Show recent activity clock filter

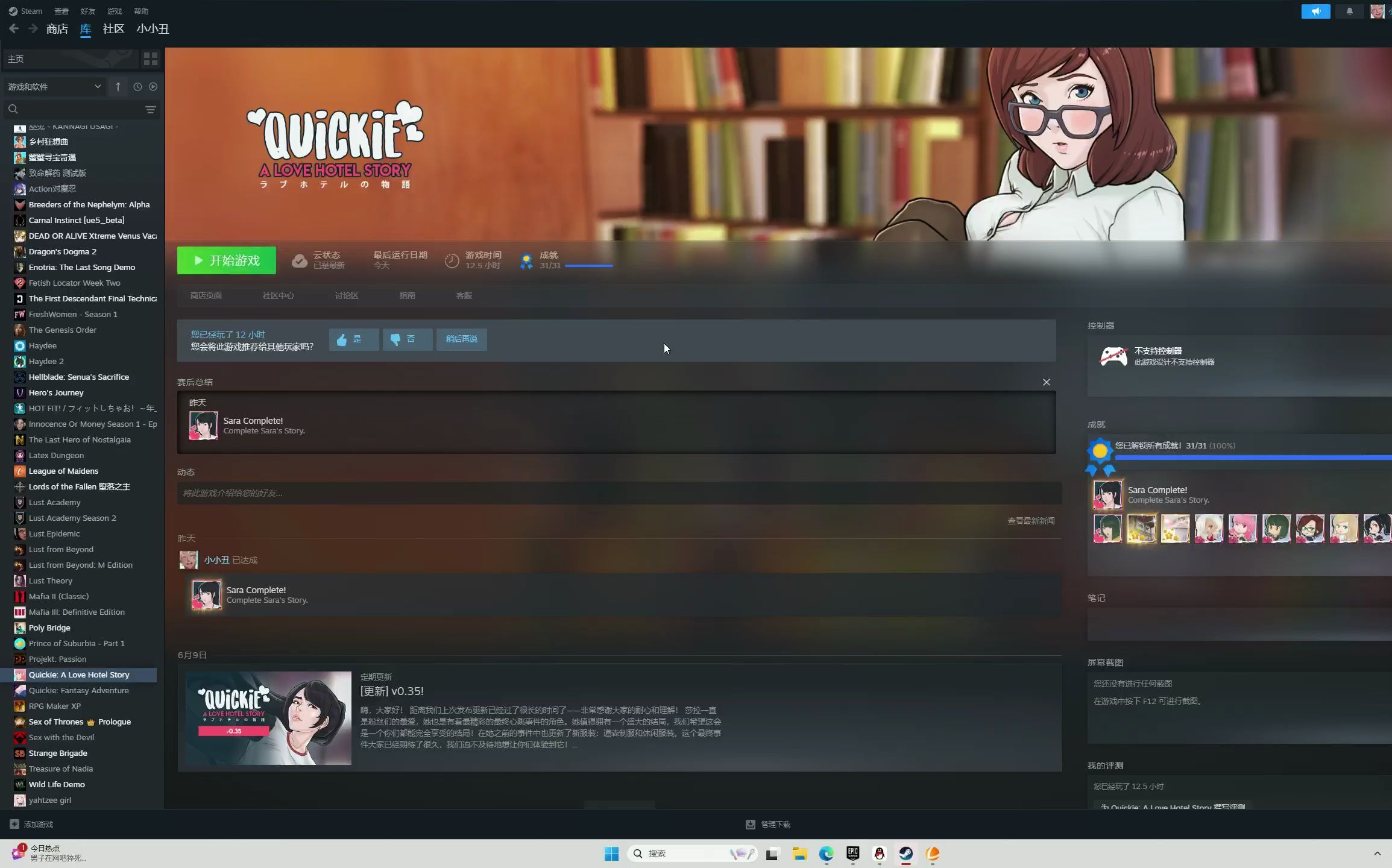[137, 87]
